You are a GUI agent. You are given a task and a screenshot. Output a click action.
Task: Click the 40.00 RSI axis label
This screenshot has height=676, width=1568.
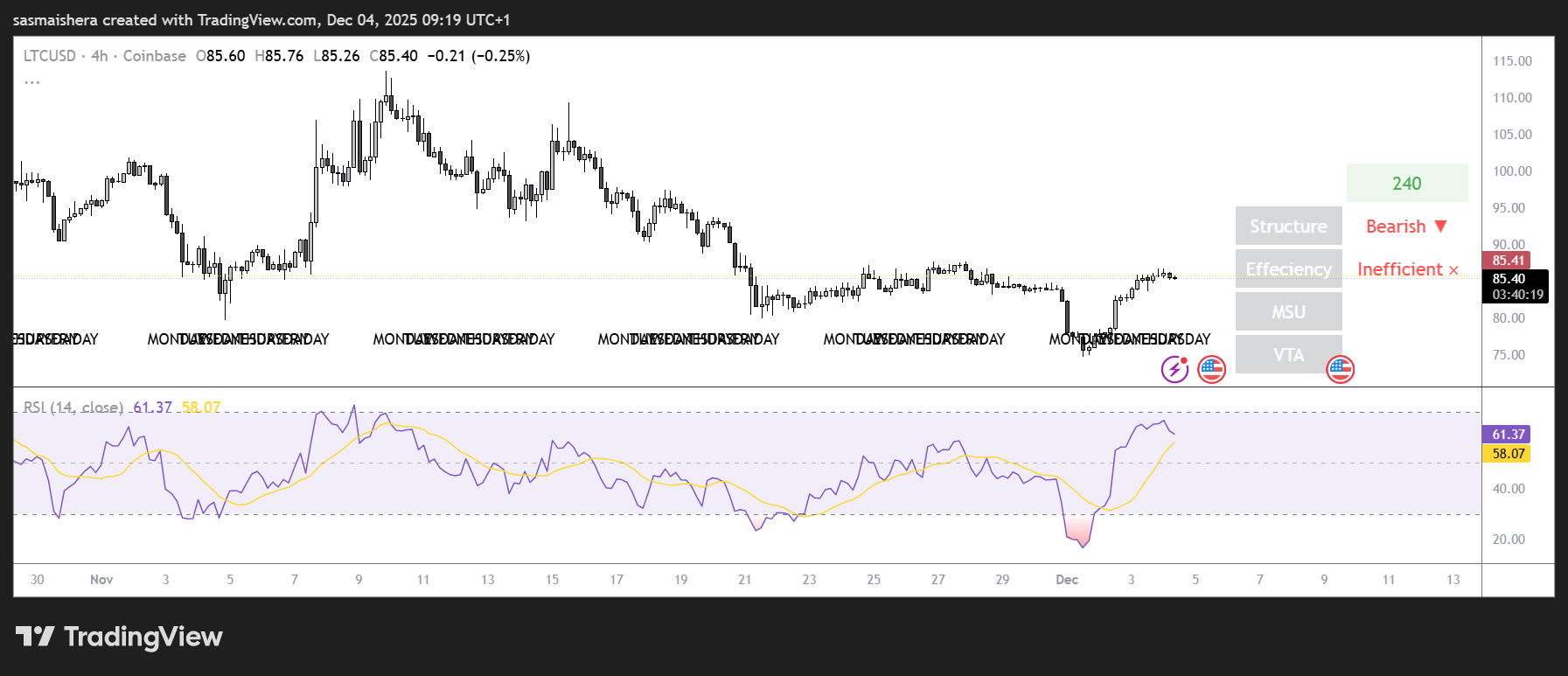(1509, 489)
